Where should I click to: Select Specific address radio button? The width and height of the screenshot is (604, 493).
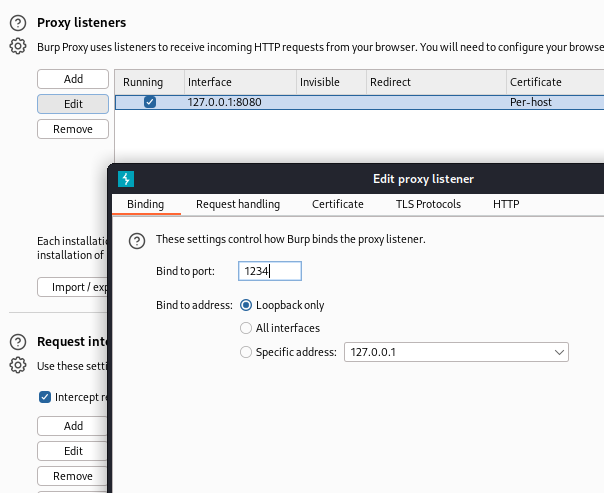pos(246,352)
